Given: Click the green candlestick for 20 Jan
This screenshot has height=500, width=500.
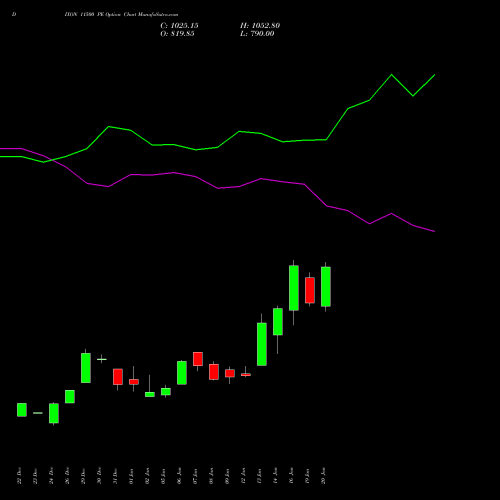Looking at the screenshot, I should coord(326,287).
